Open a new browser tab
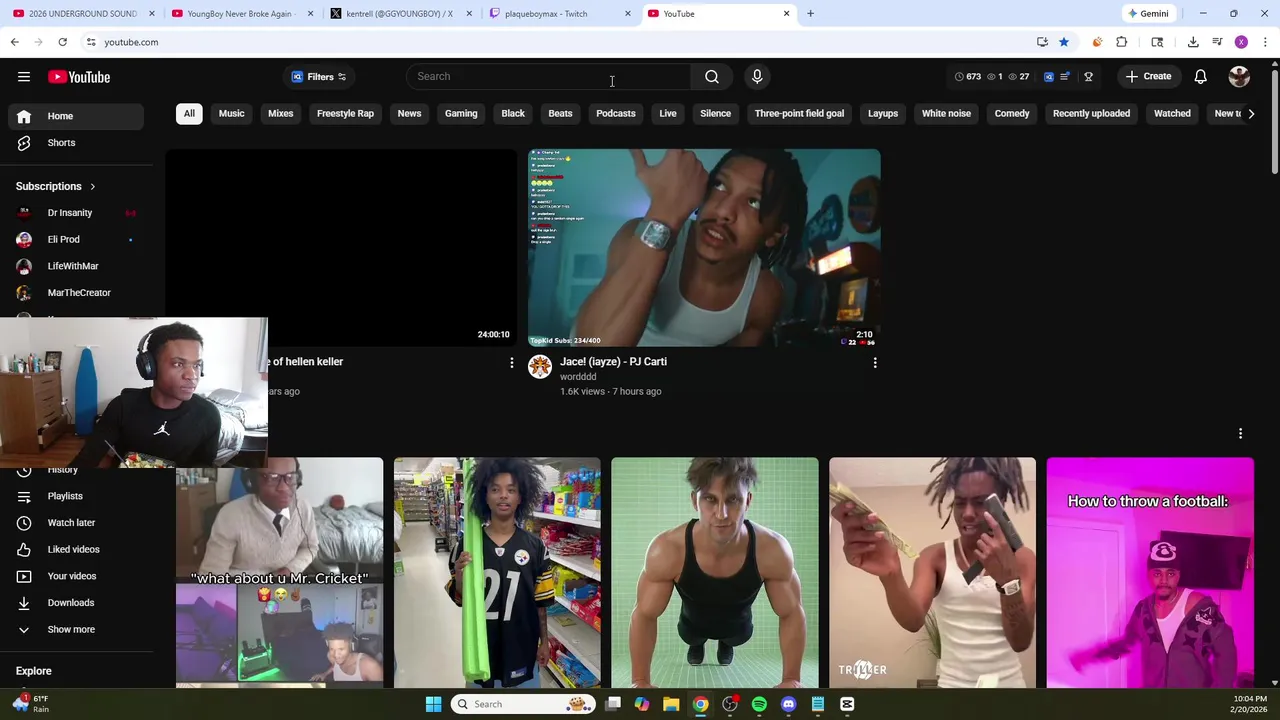Image resolution: width=1280 pixels, height=720 pixels. [x=810, y=14]
